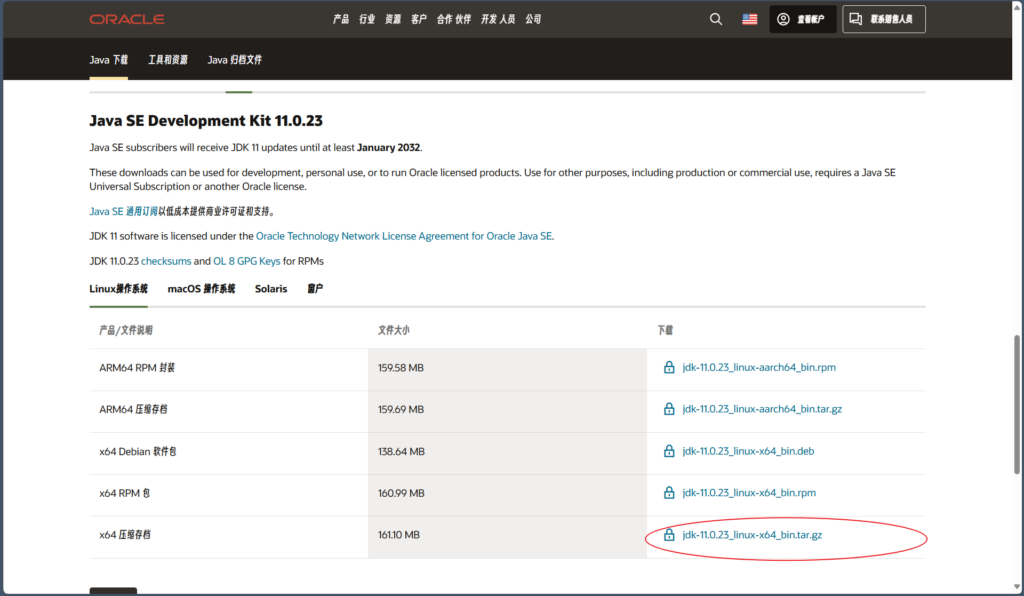
Task: Open the 开发人员 menu in Oracle header
Action: [498, 19]
